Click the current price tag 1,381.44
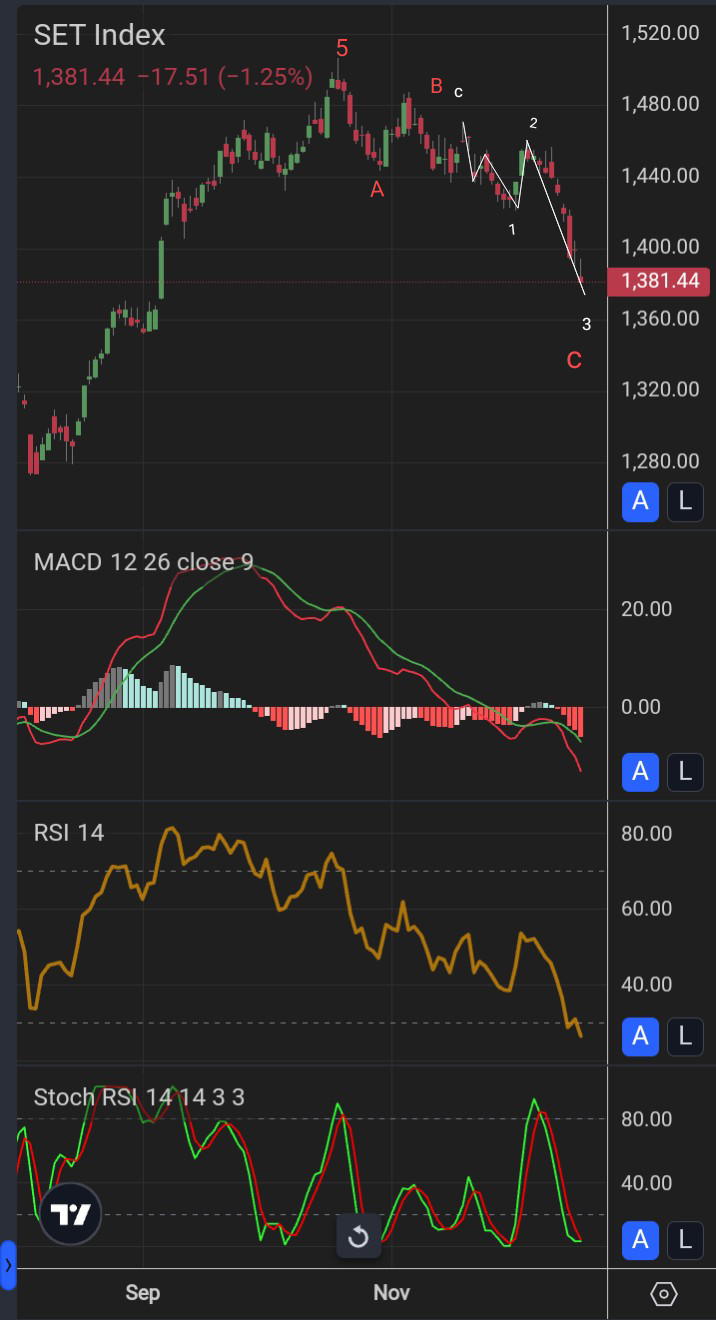 coord(660,281)
